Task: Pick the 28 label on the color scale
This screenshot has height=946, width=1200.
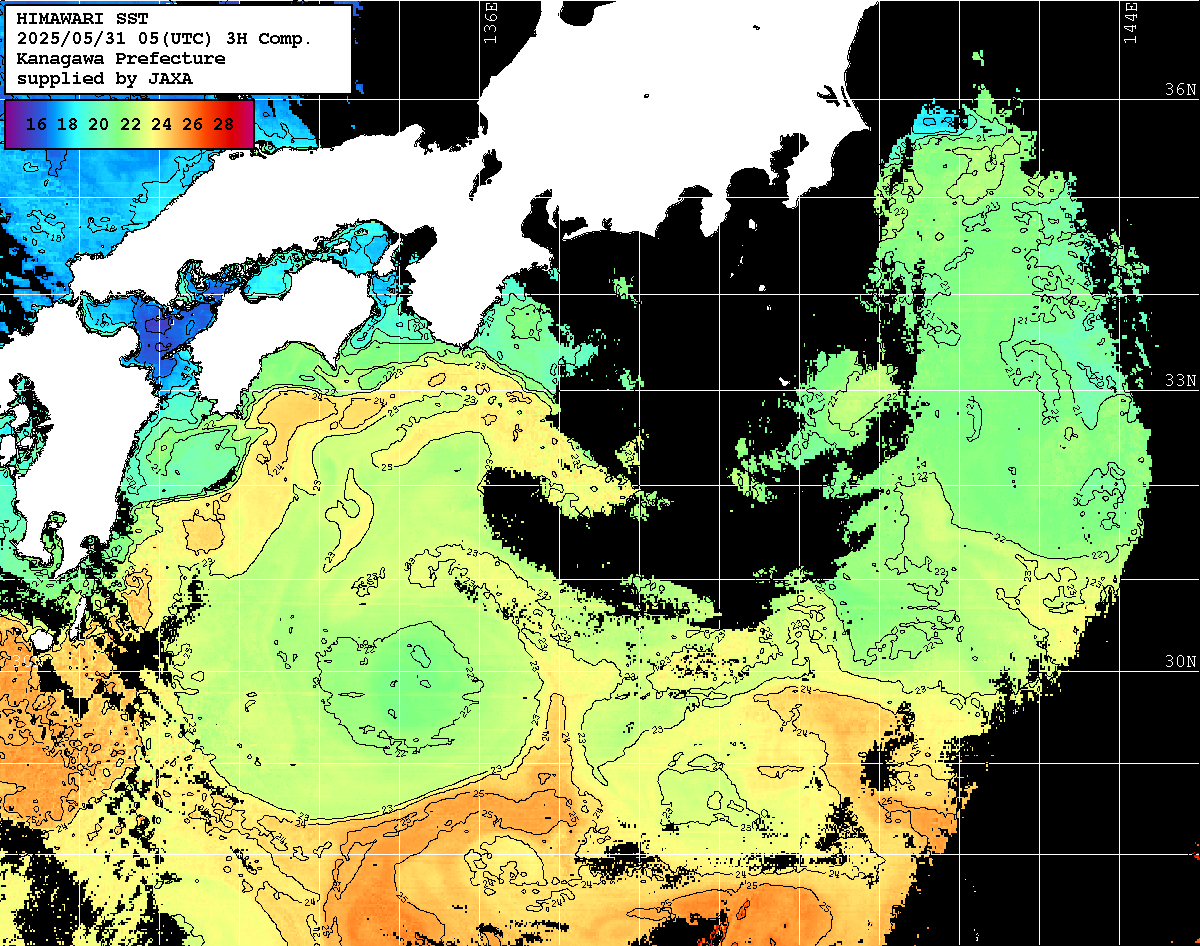Action: 224,125
